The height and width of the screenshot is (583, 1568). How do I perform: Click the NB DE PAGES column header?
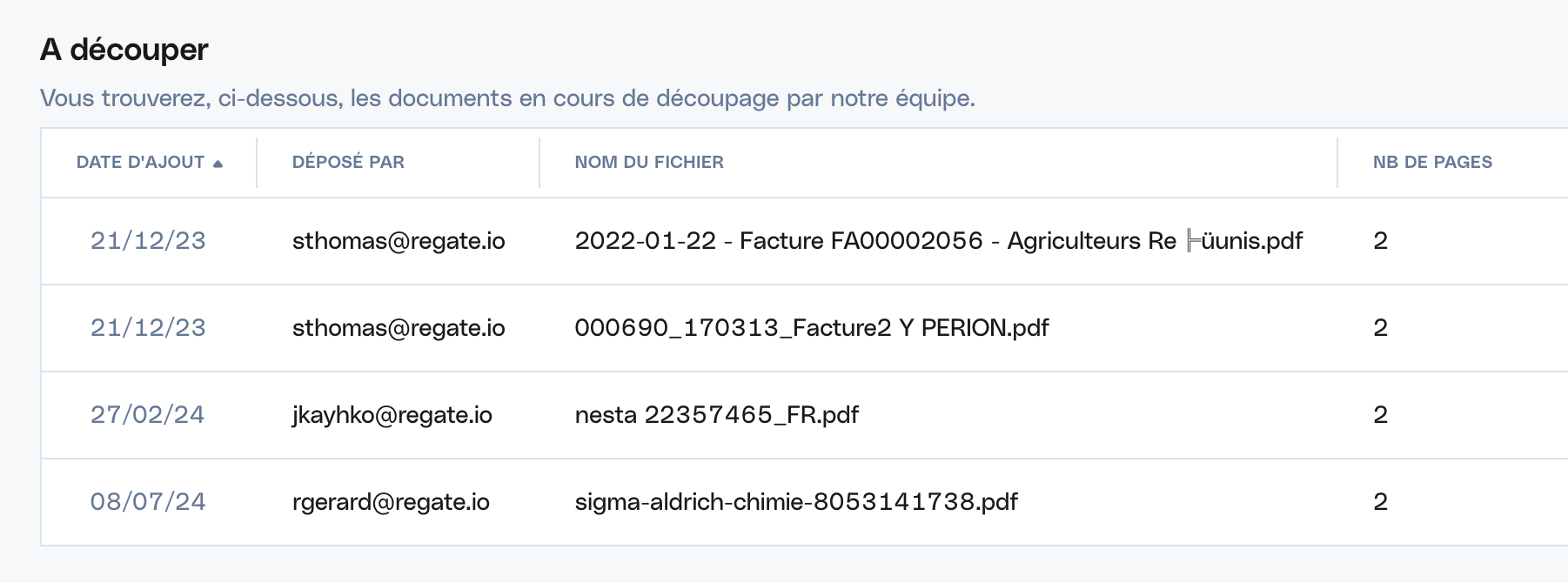click(x=1432, y=163)
